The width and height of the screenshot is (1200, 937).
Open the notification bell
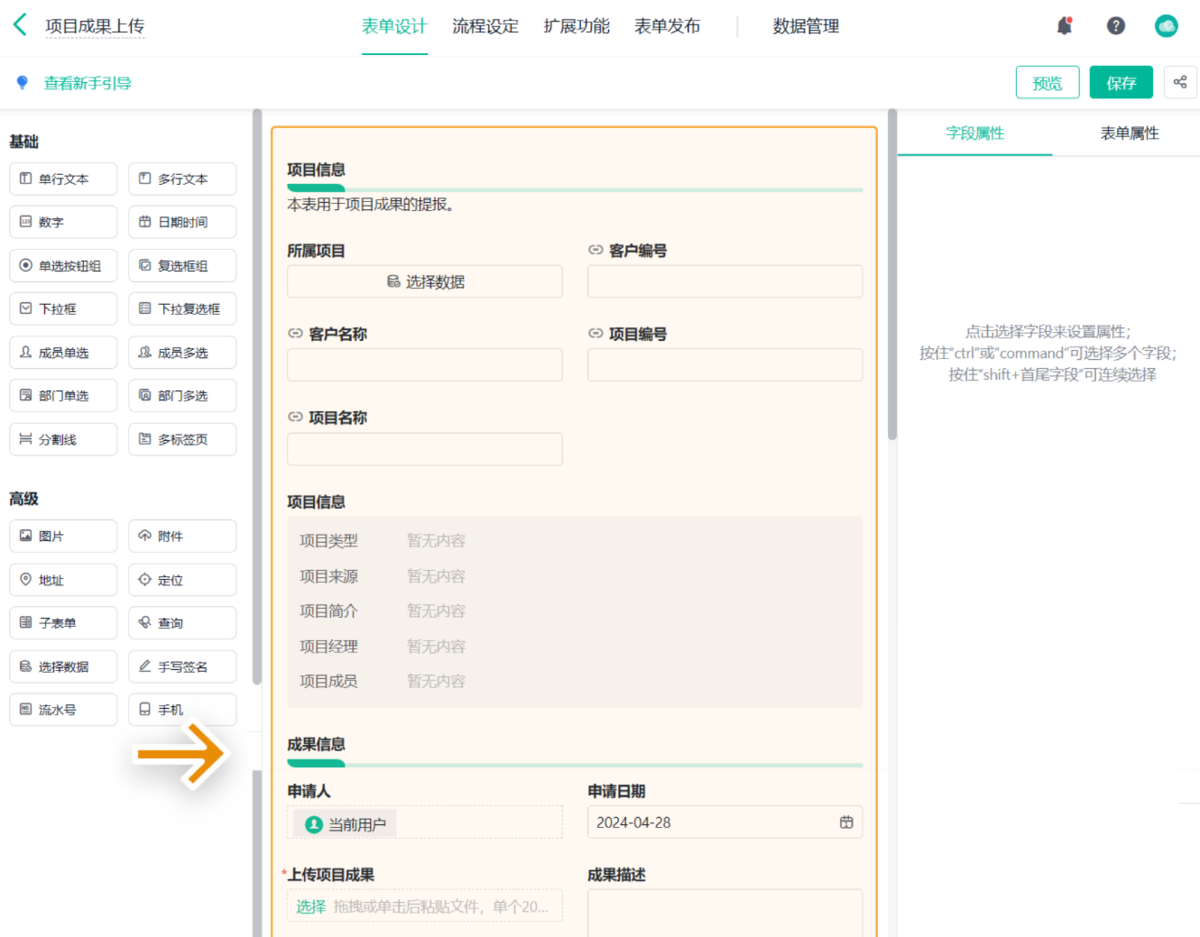pyautogui.click(x=1065, y=27)
